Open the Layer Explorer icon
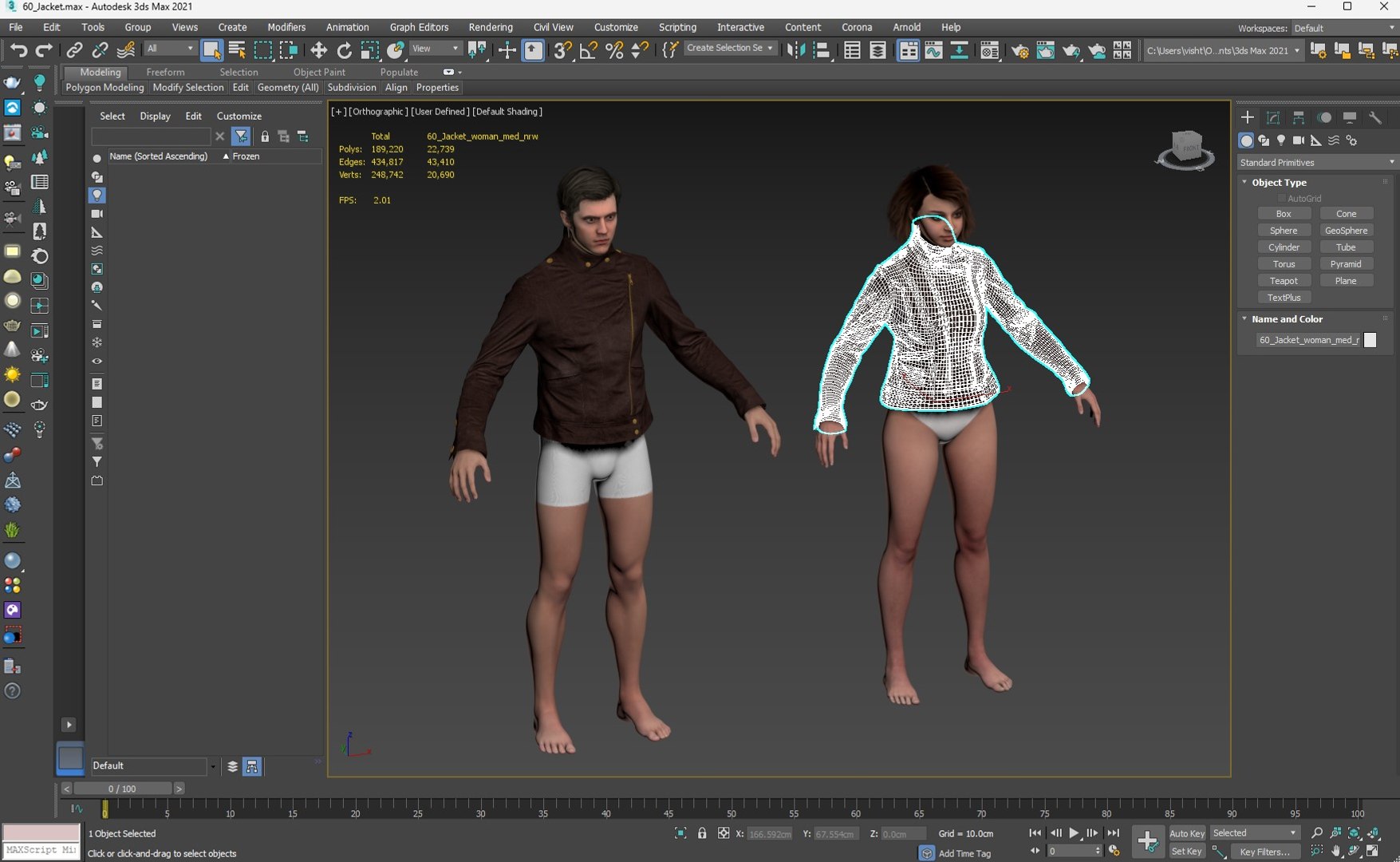The width and height of the screenshot is (1400, 862). pyautogui.click(x=877, y=50)
